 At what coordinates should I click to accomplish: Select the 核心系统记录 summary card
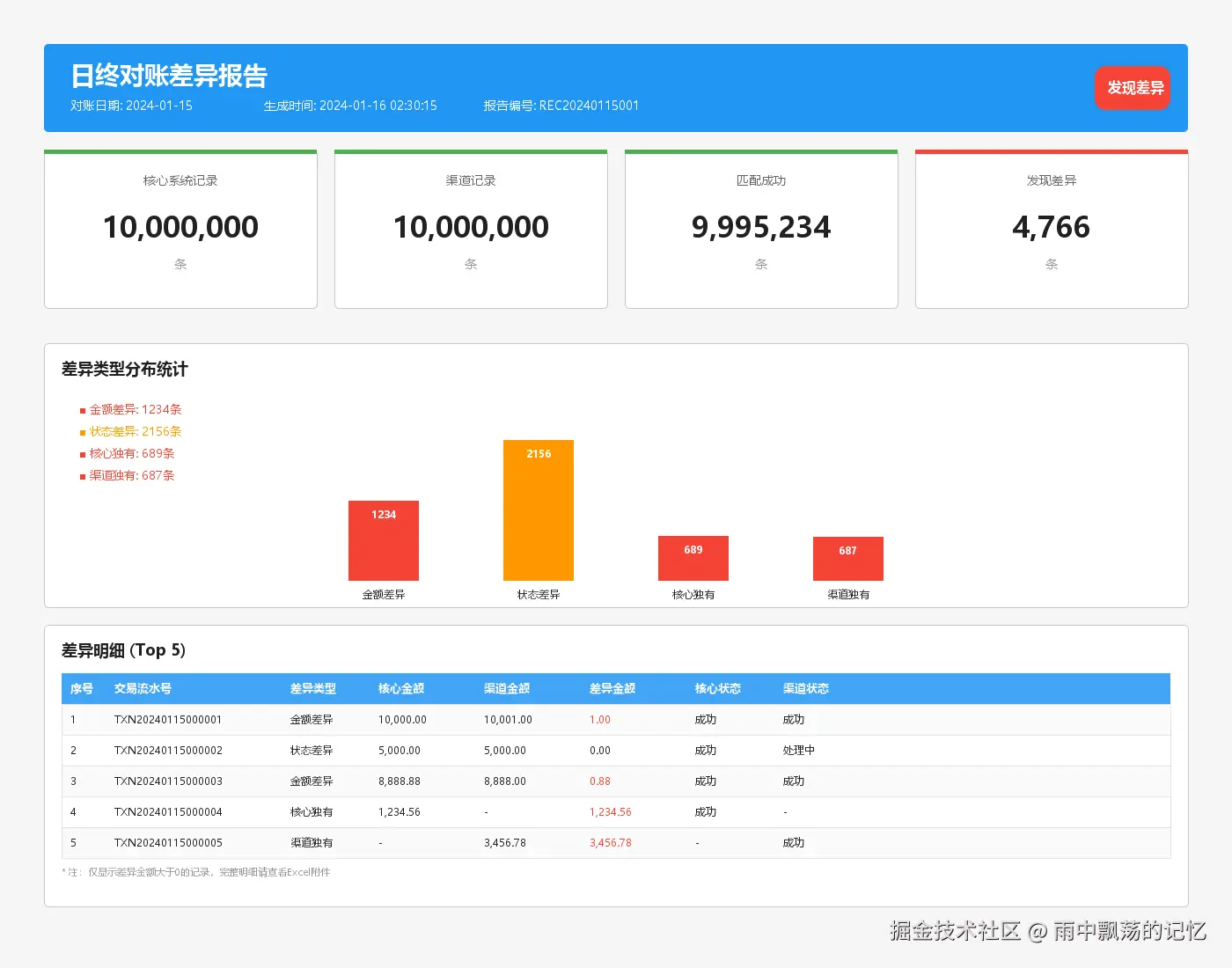[x=180, y=229]
